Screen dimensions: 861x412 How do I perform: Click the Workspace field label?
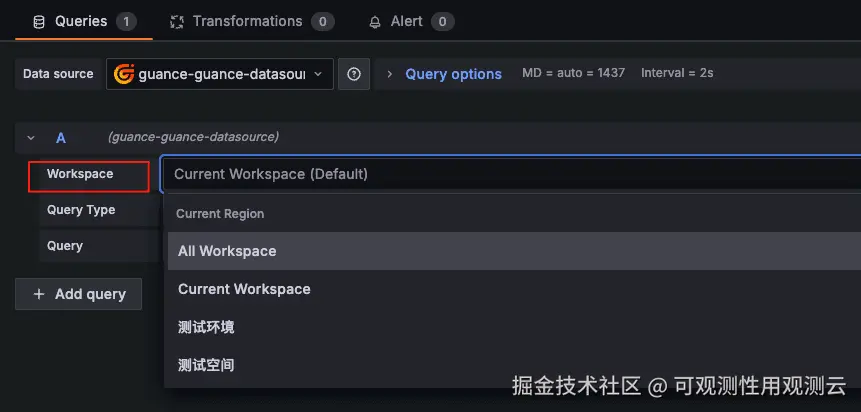click(80, 174)
